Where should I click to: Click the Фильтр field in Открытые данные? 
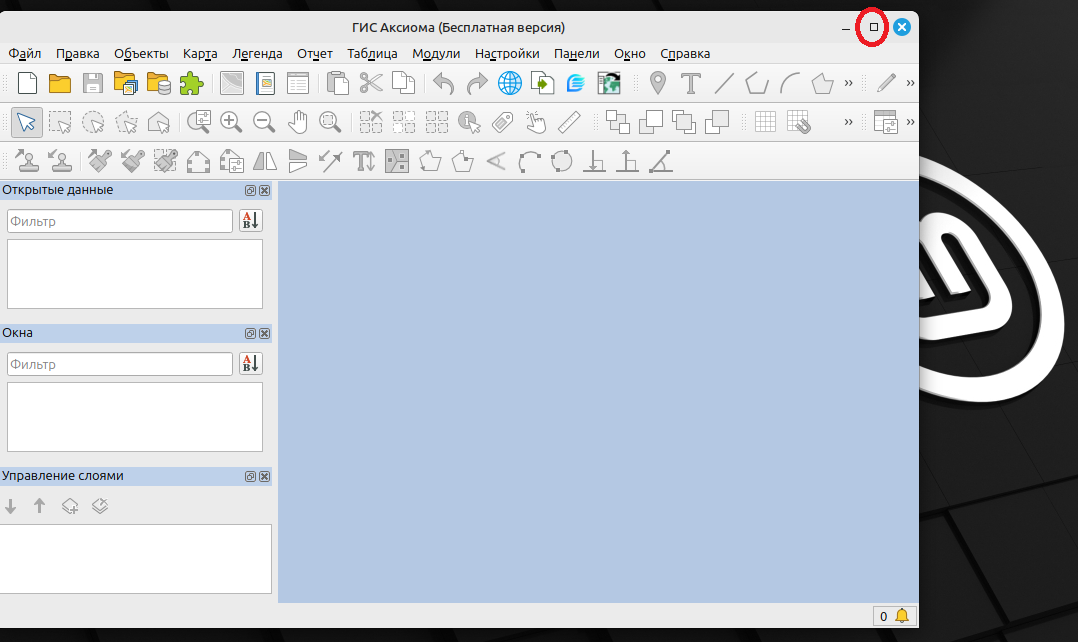[120, 221]
